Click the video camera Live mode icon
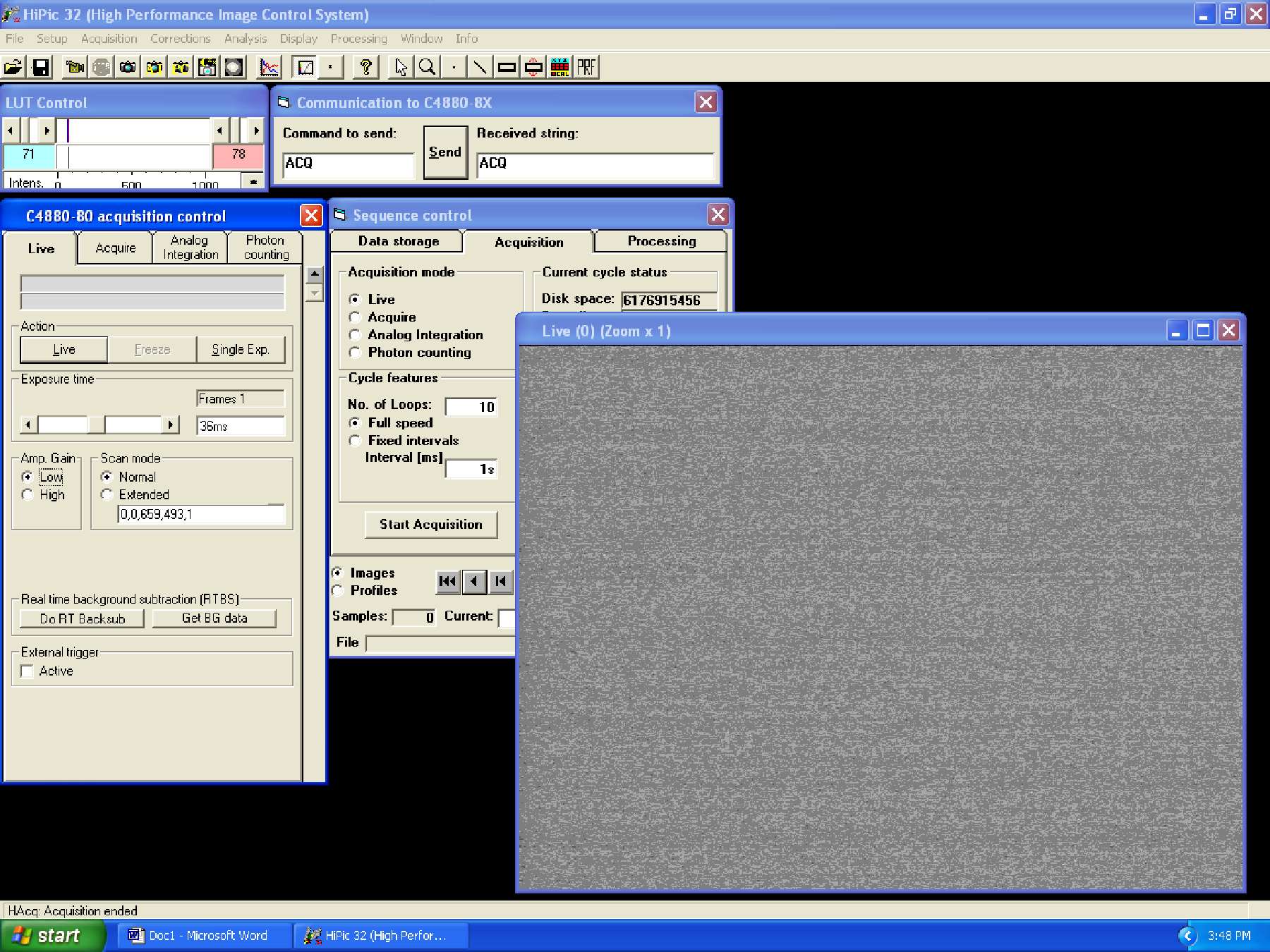 (x=75, y=68)
